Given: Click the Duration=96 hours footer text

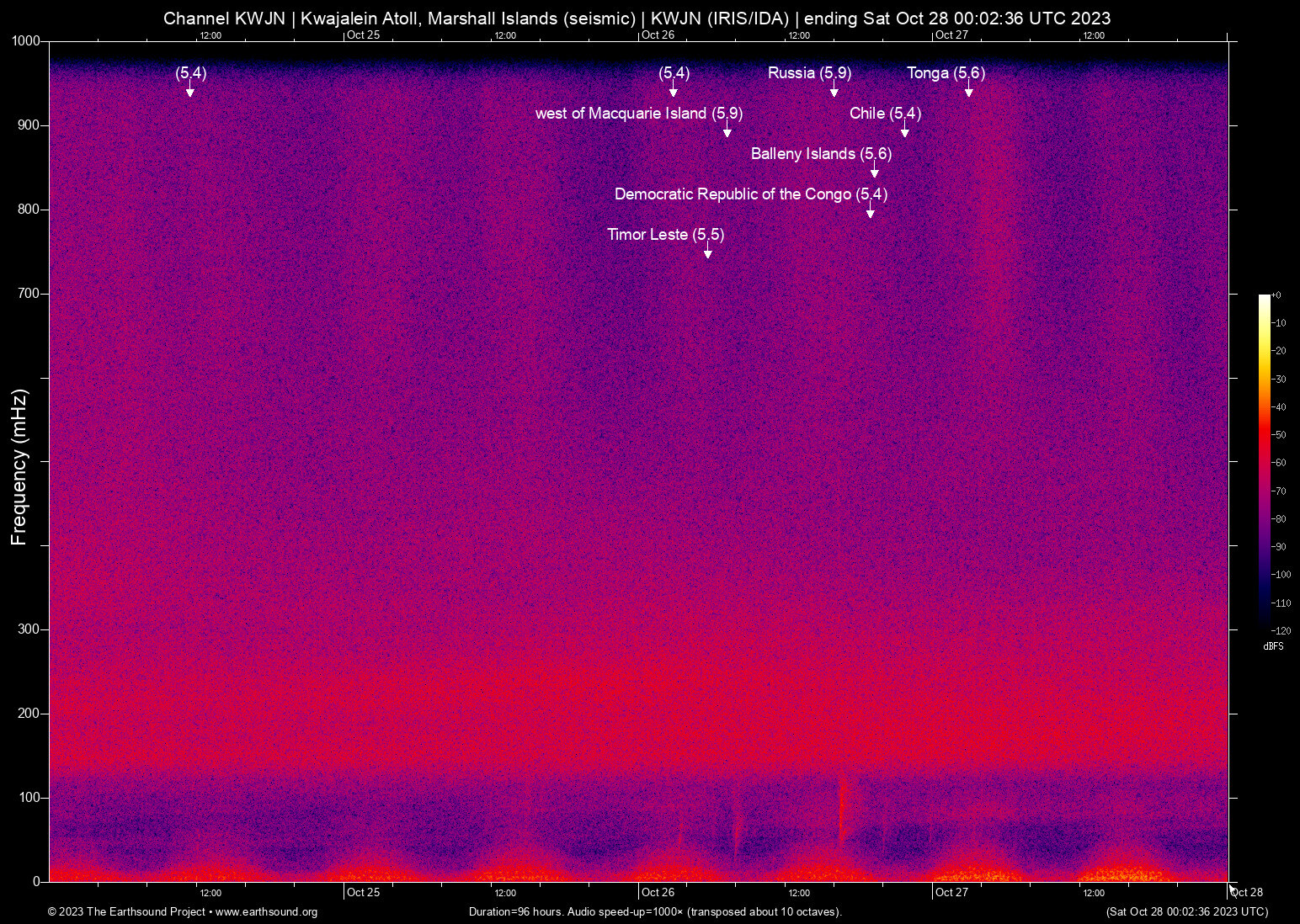Looking at the screenshot, I should click(655, 912).
